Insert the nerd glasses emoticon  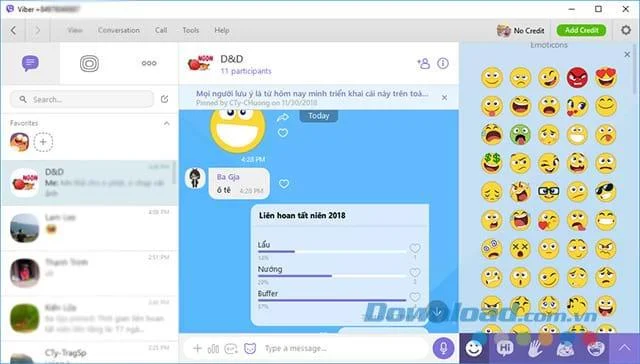549,191
